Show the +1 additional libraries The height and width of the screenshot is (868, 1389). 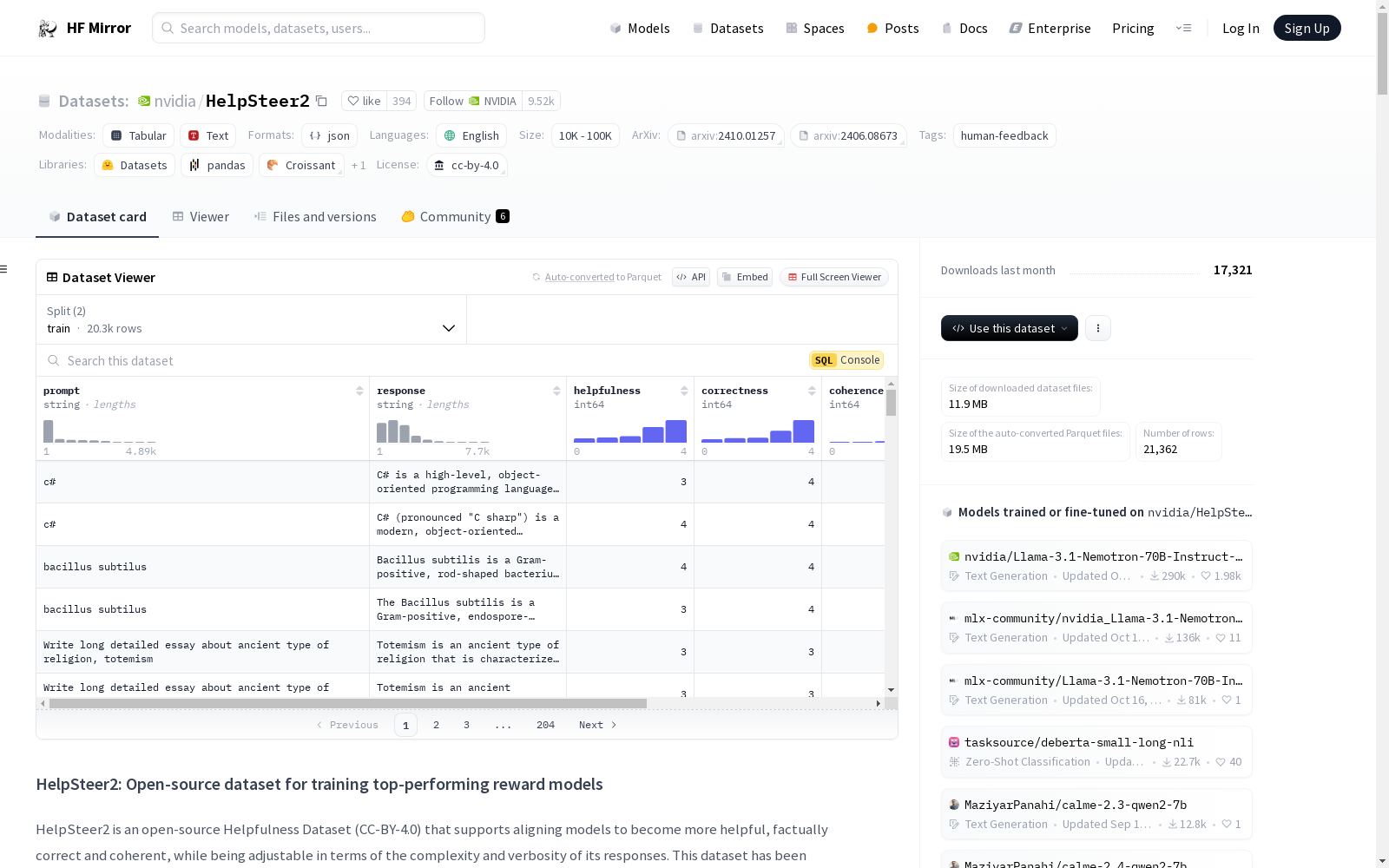tap(359, 165)
